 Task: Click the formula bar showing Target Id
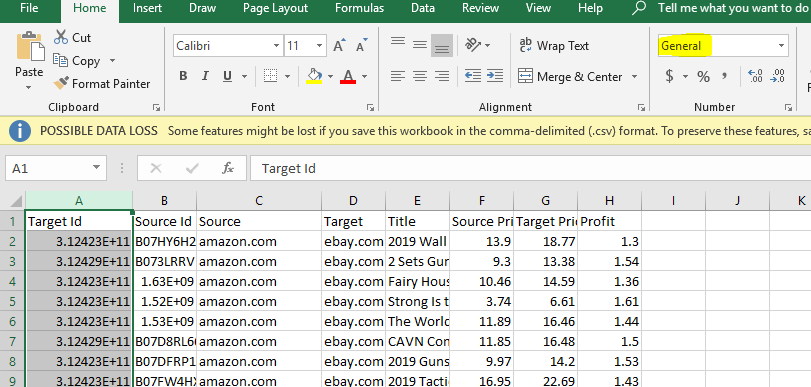click(x=530, y=168)
